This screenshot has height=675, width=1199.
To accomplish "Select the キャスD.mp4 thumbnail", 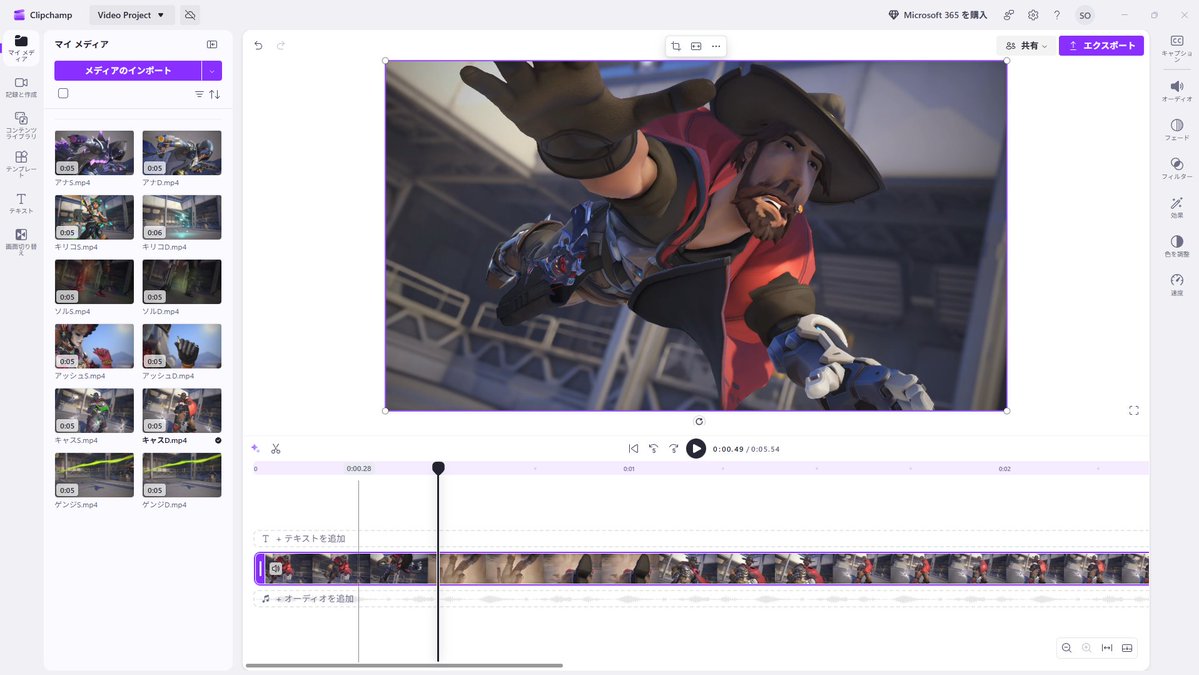I will (182, 411).
